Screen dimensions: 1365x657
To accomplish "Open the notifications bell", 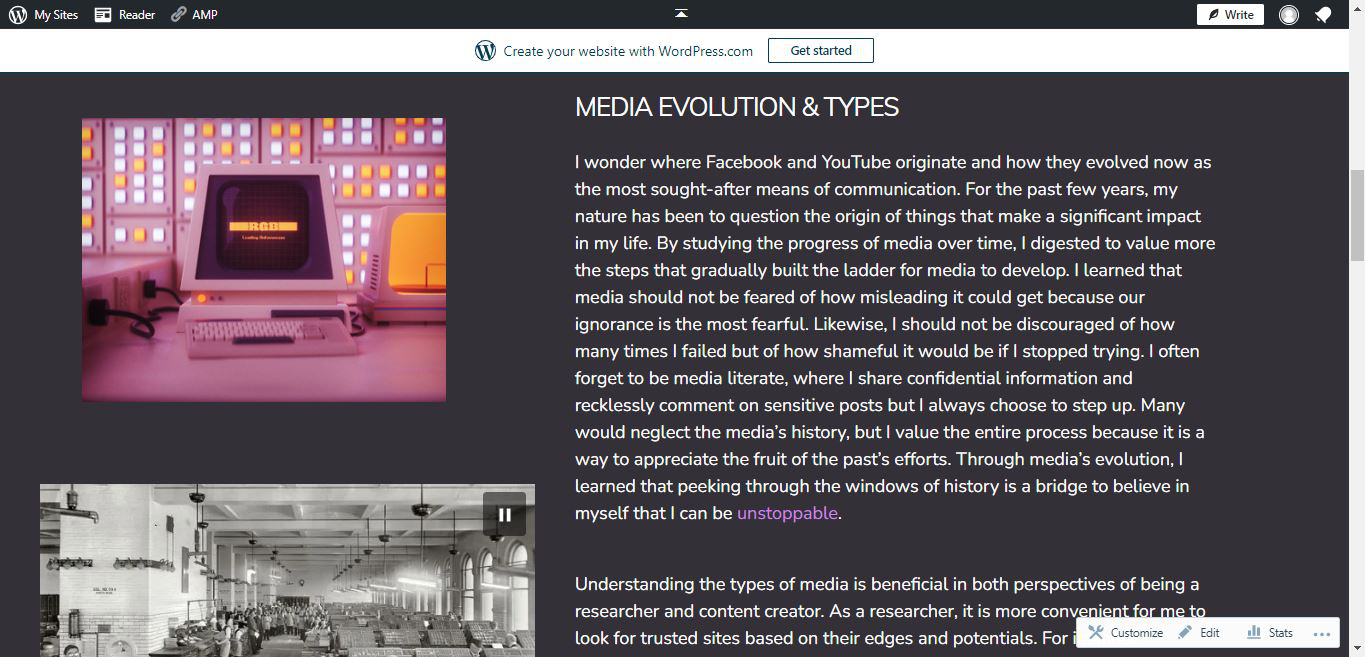I will [x=1323, y=15].
